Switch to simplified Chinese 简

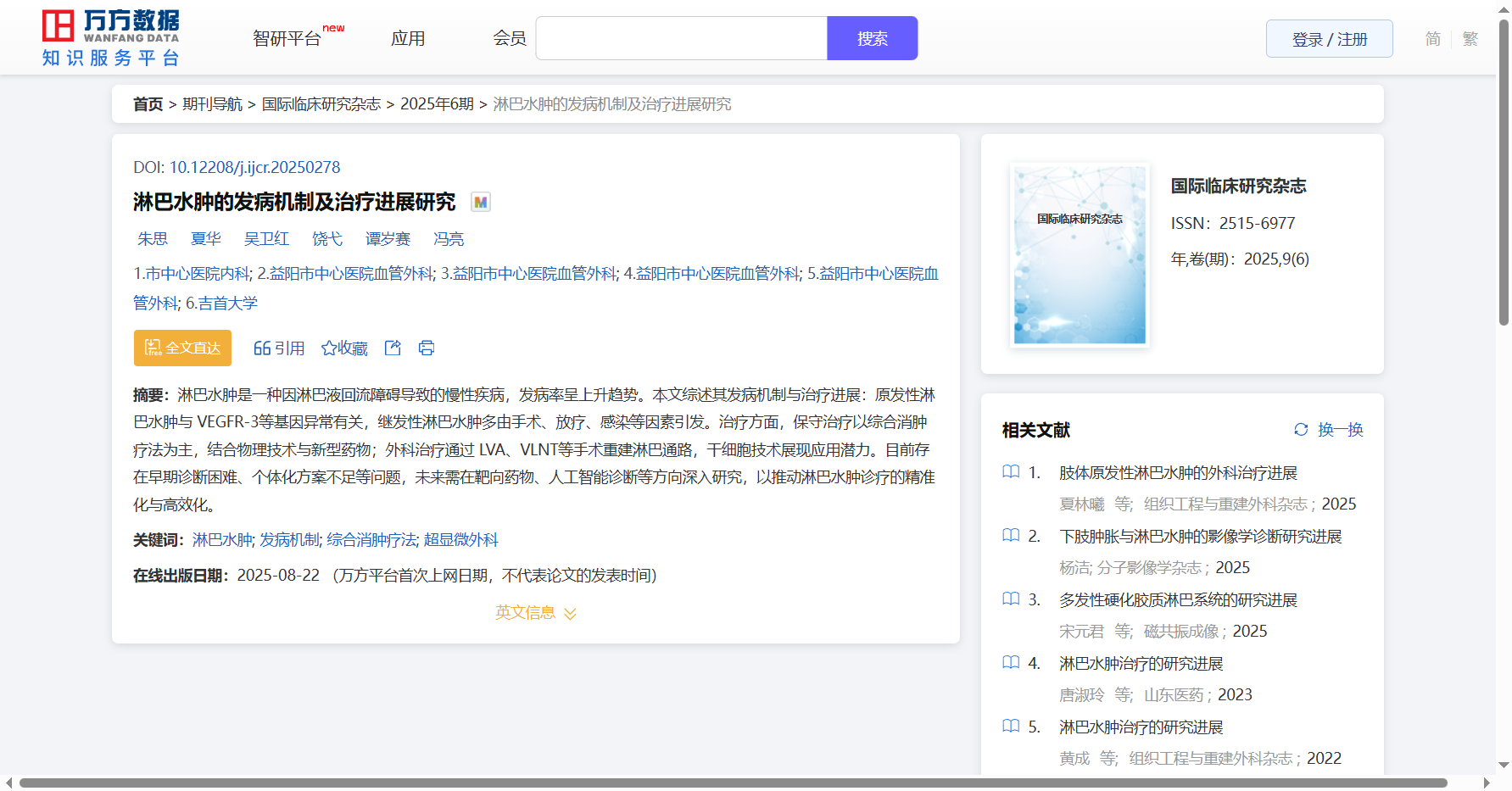coord(1432,39)
